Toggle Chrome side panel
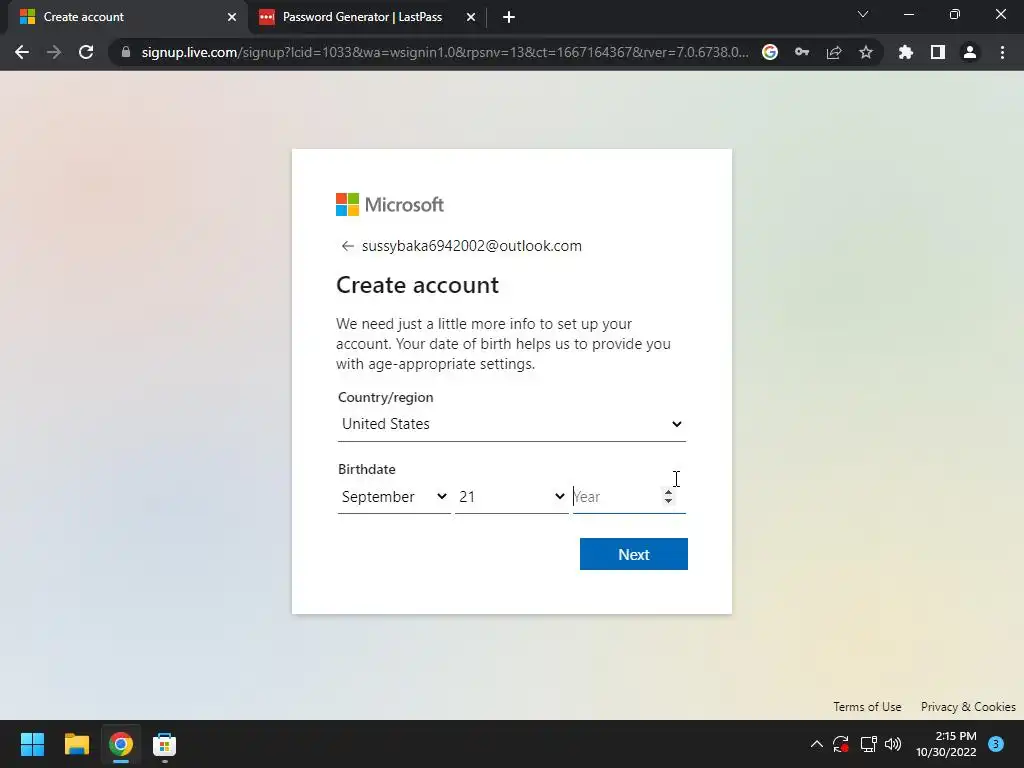Screen dimensions: 1024x768 pyautogui.click(x=938, y=52)
